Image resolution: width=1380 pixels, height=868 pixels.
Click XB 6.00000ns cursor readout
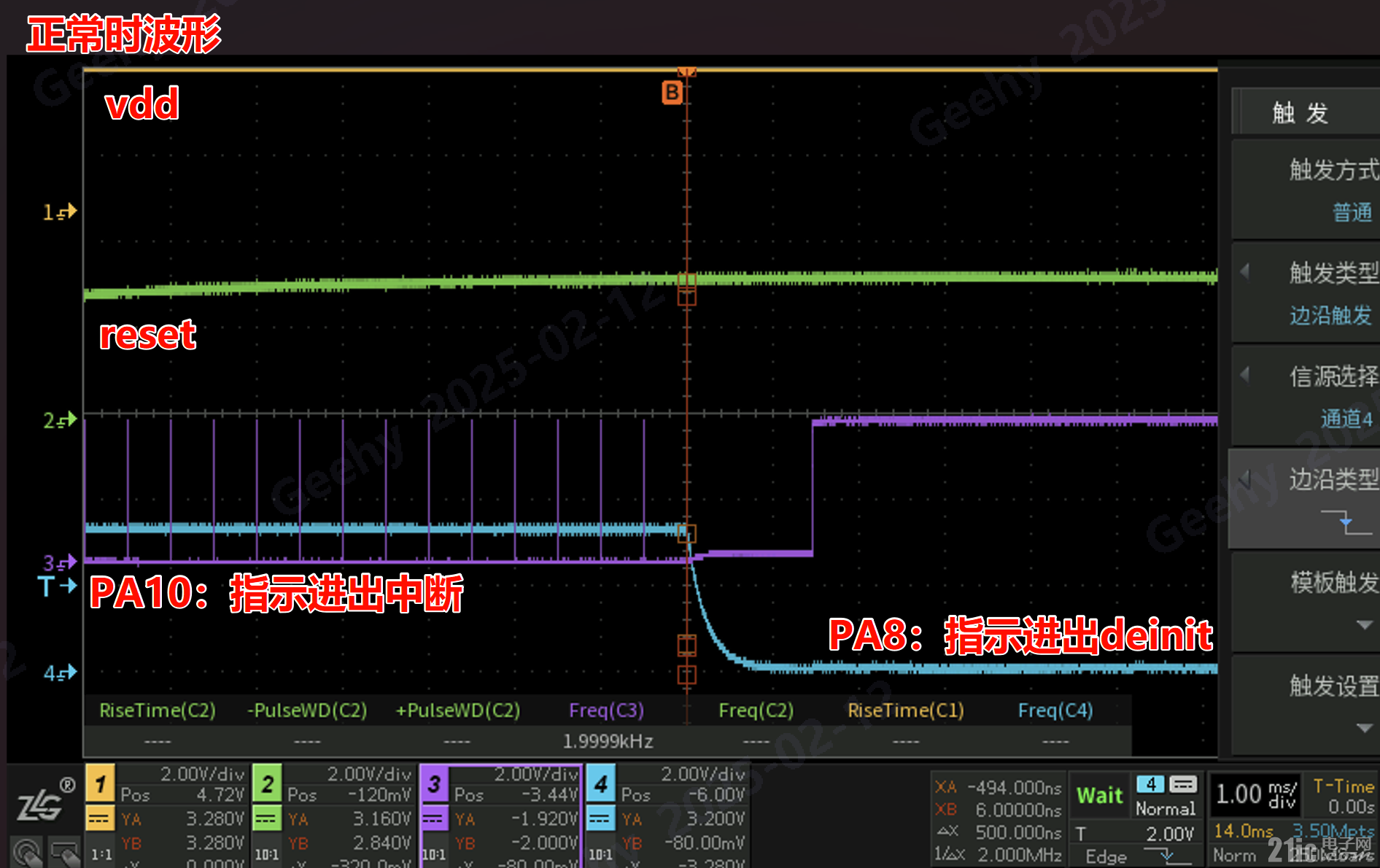[998, 810]
